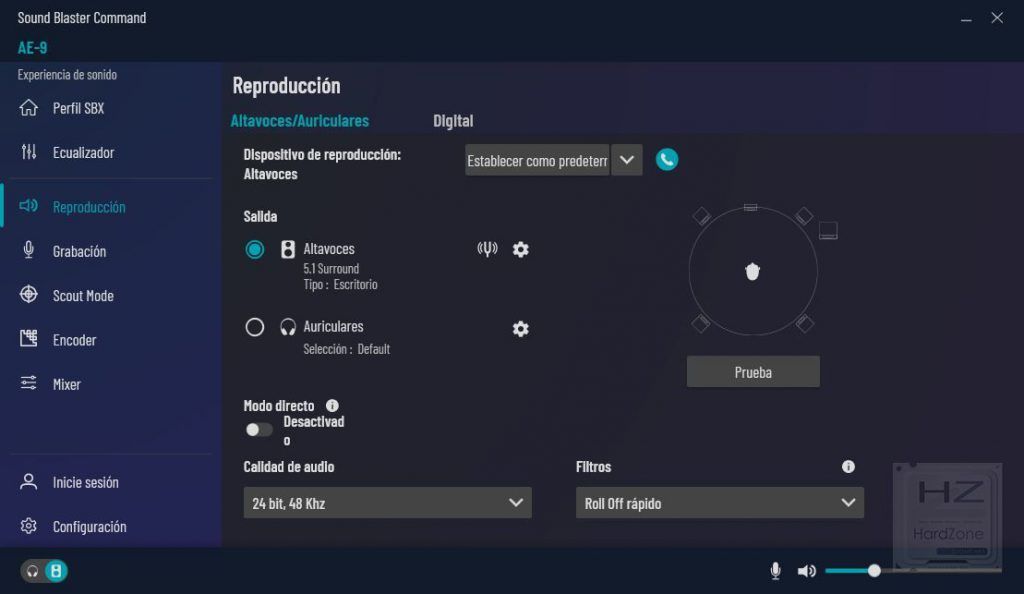Click the Grabación microphone icon

click(29, 250)
